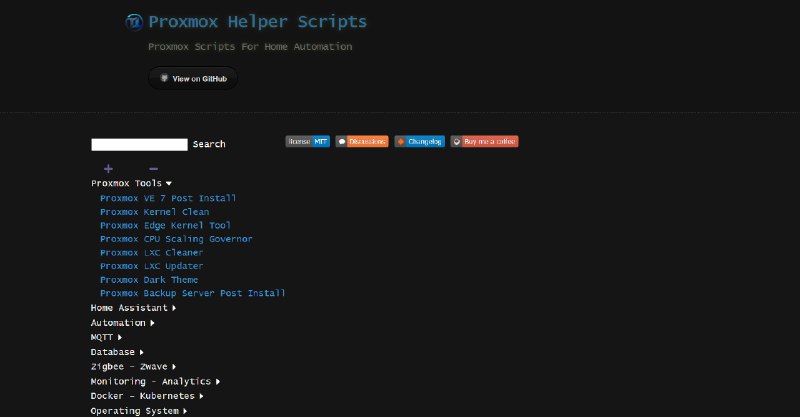Expand the MQTT section
800x417 pixels.
(x=106, y=337)
